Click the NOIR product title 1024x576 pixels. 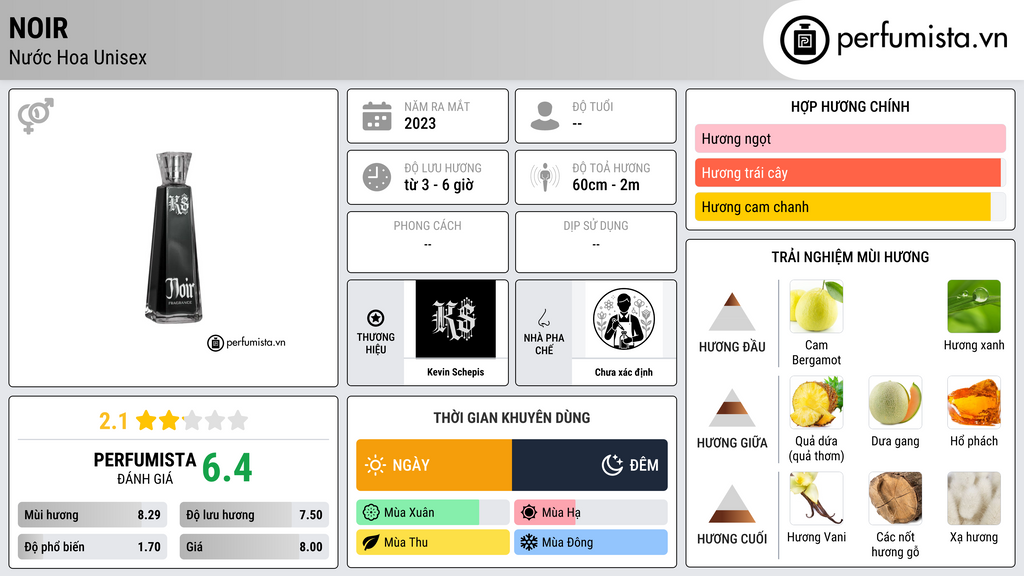coord(39,28)
